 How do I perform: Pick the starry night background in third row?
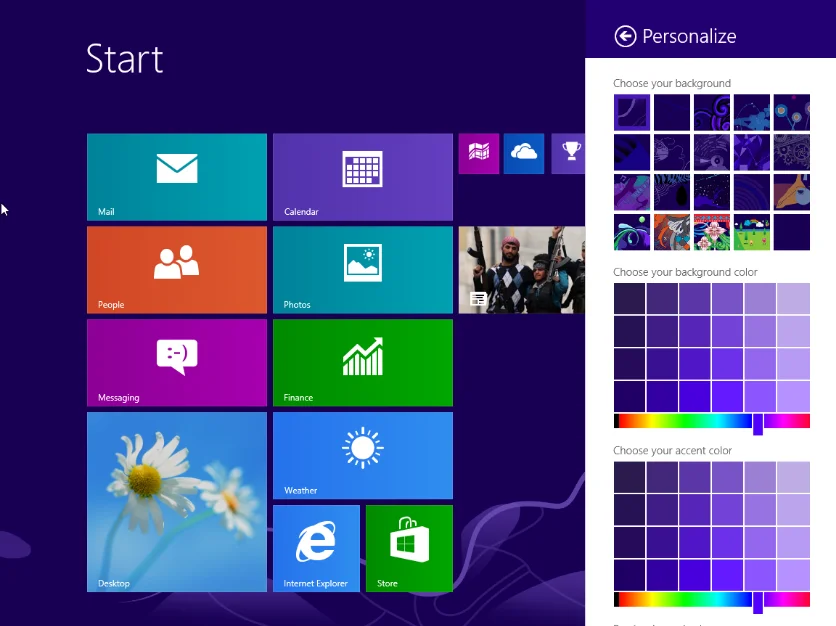coord(712,192)
